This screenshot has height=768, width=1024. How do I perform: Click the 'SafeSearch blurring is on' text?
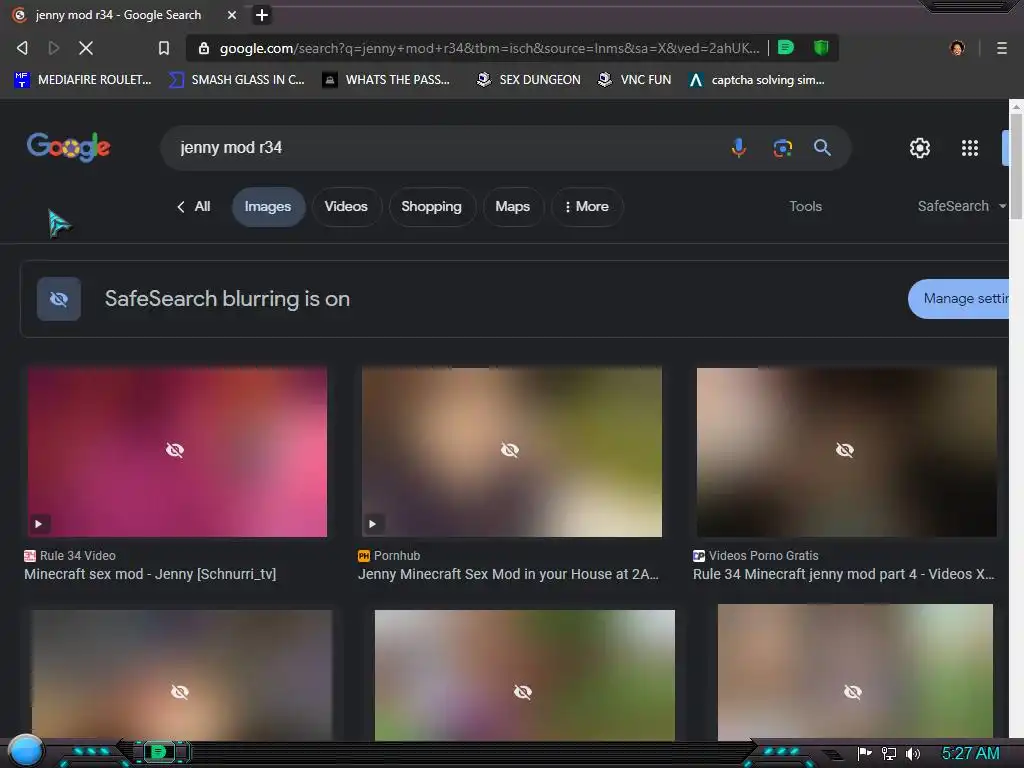coord(227,299)
